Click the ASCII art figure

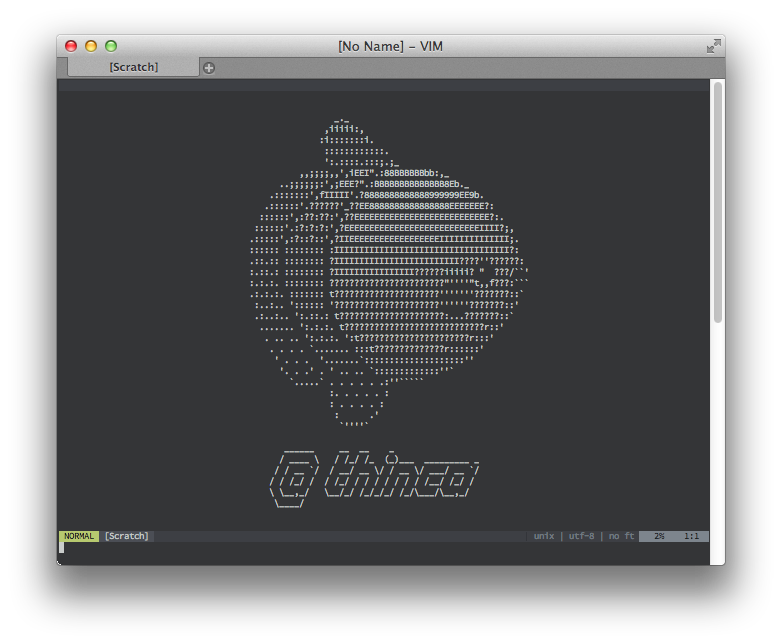[x=389, y=272]
